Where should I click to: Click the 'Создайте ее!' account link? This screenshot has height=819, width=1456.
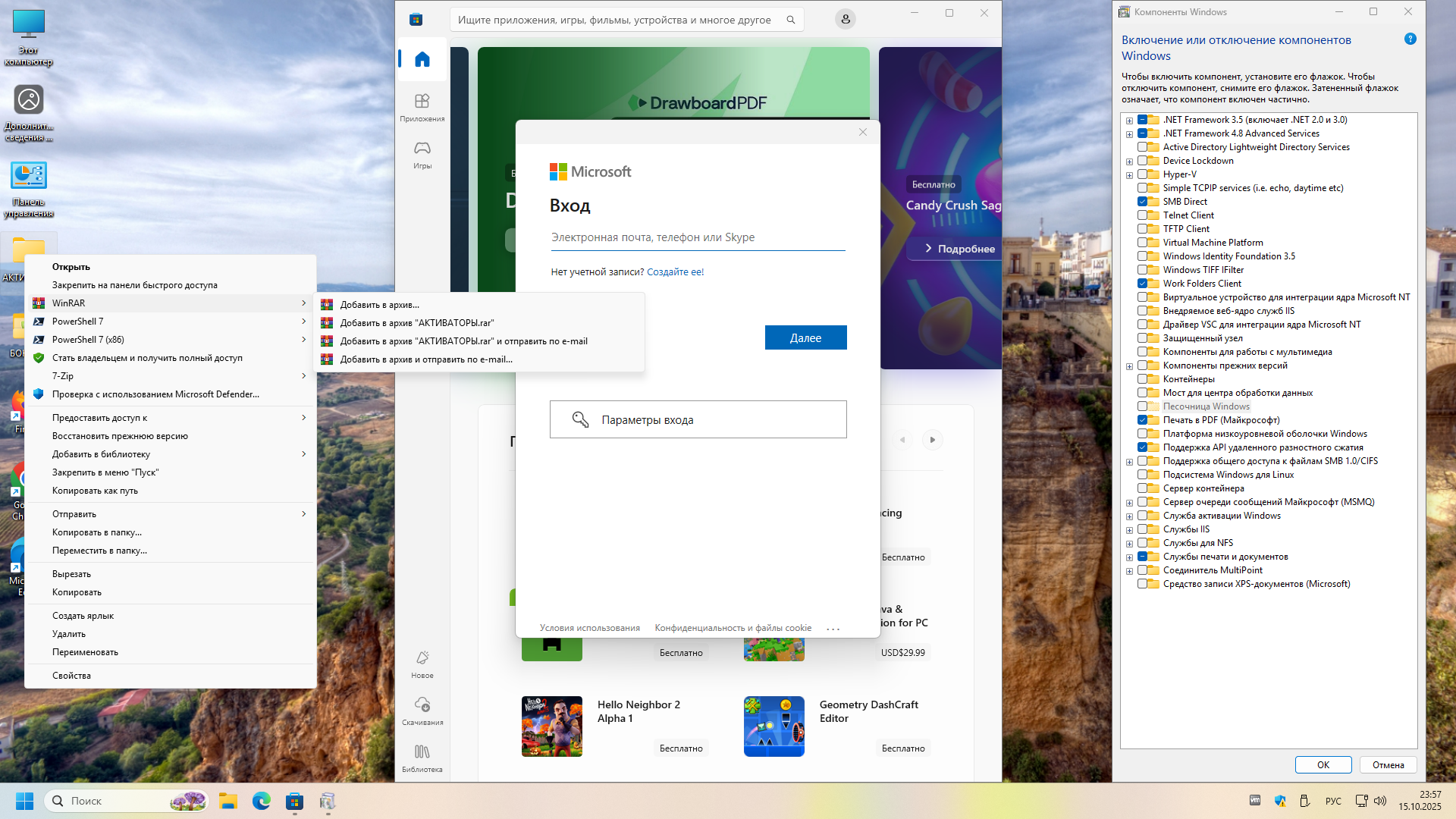pyautogui.click(x=675, y=272)
